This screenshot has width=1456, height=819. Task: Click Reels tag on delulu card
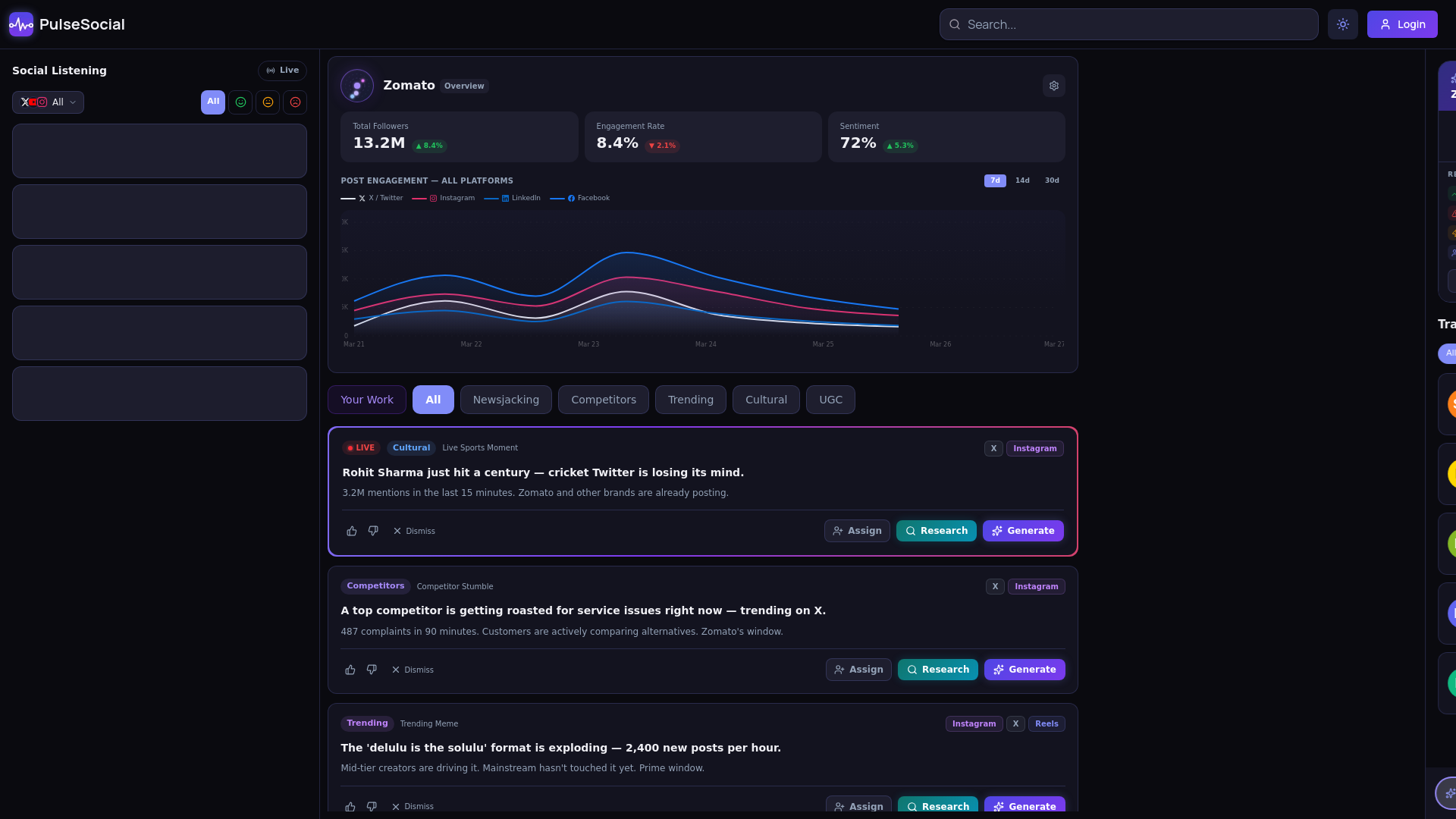tap(1046, 724)
